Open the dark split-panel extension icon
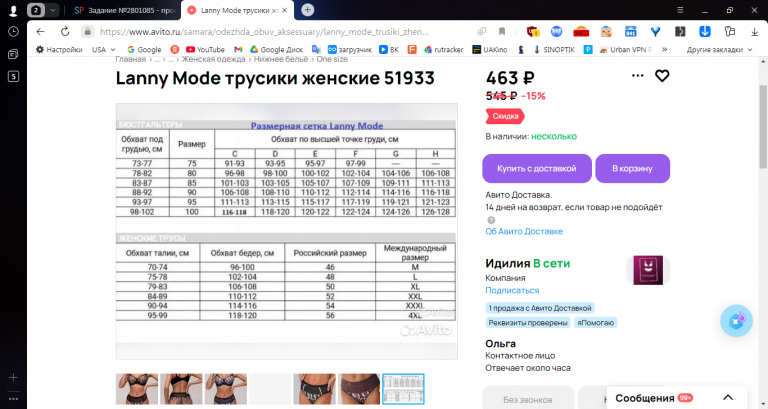 point(680,32)
